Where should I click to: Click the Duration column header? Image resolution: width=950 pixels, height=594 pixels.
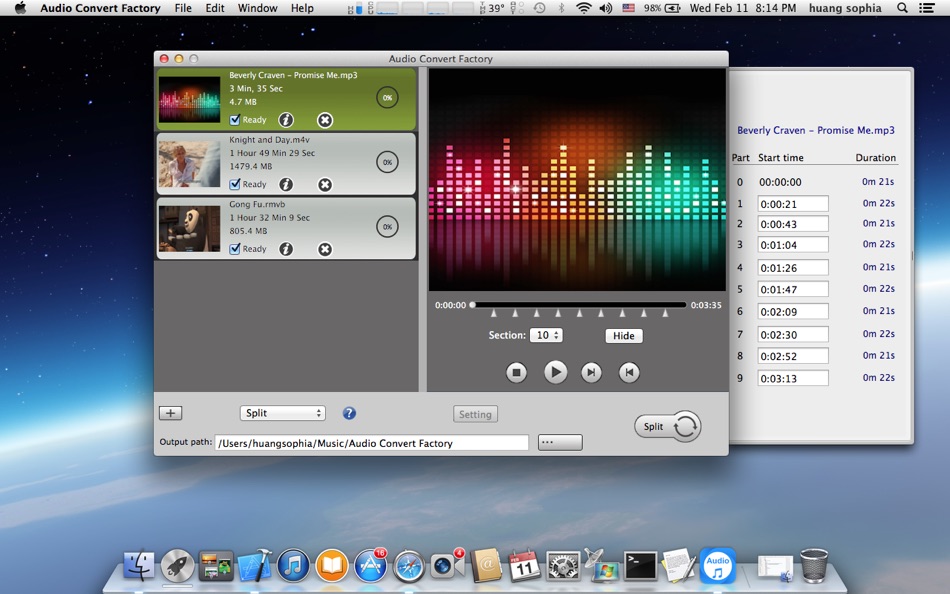pos(875,158)
